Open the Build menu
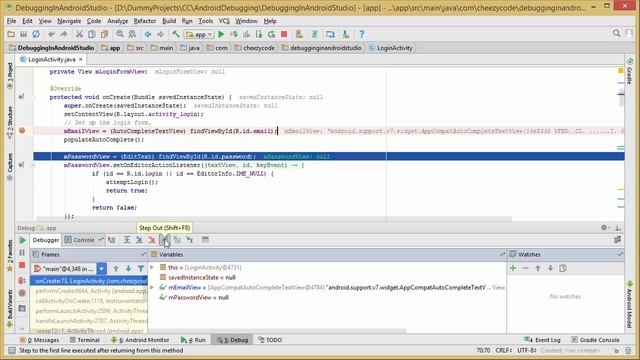640x360 pixels. pos(169,21)
